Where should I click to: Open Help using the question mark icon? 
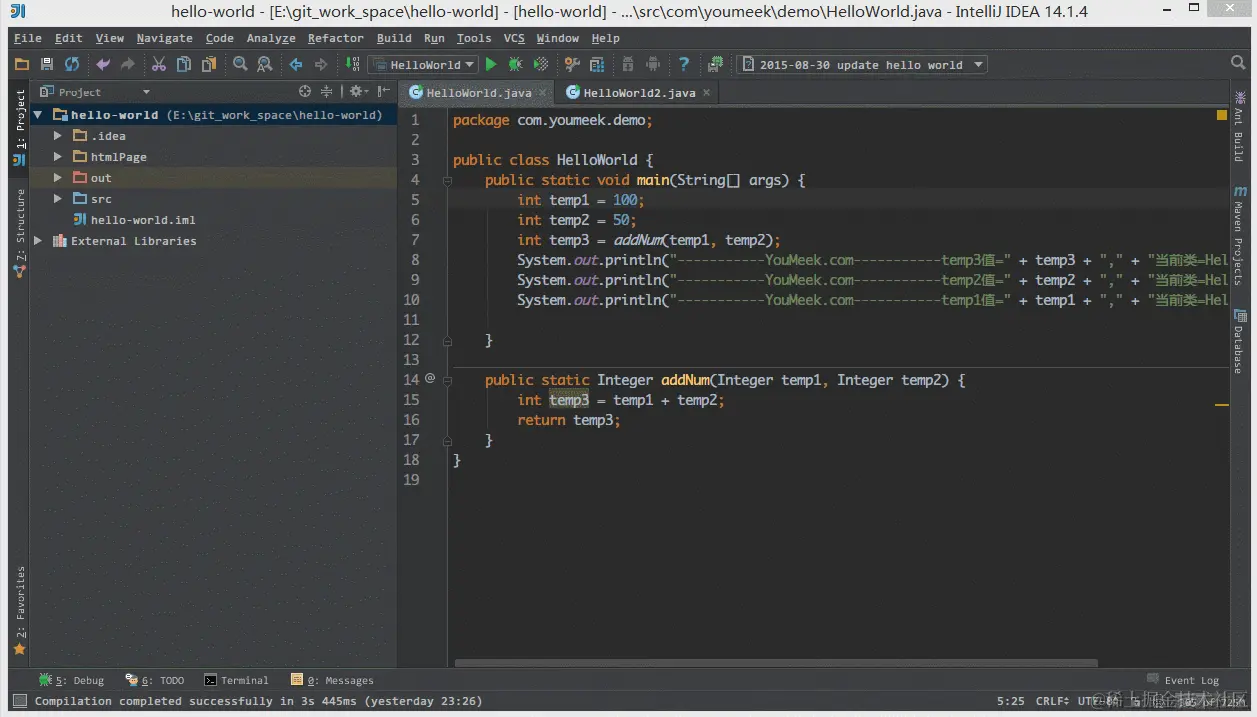[684, 63]
